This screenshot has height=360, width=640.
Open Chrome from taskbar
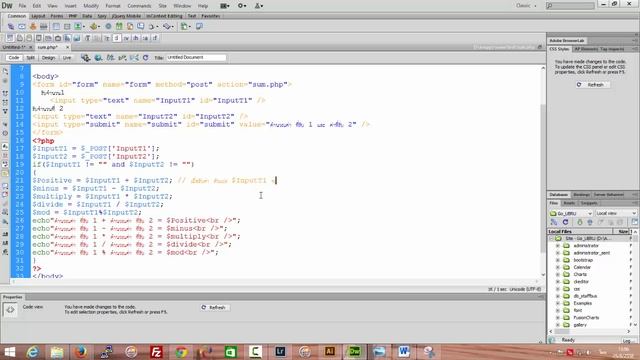(181, 352)
